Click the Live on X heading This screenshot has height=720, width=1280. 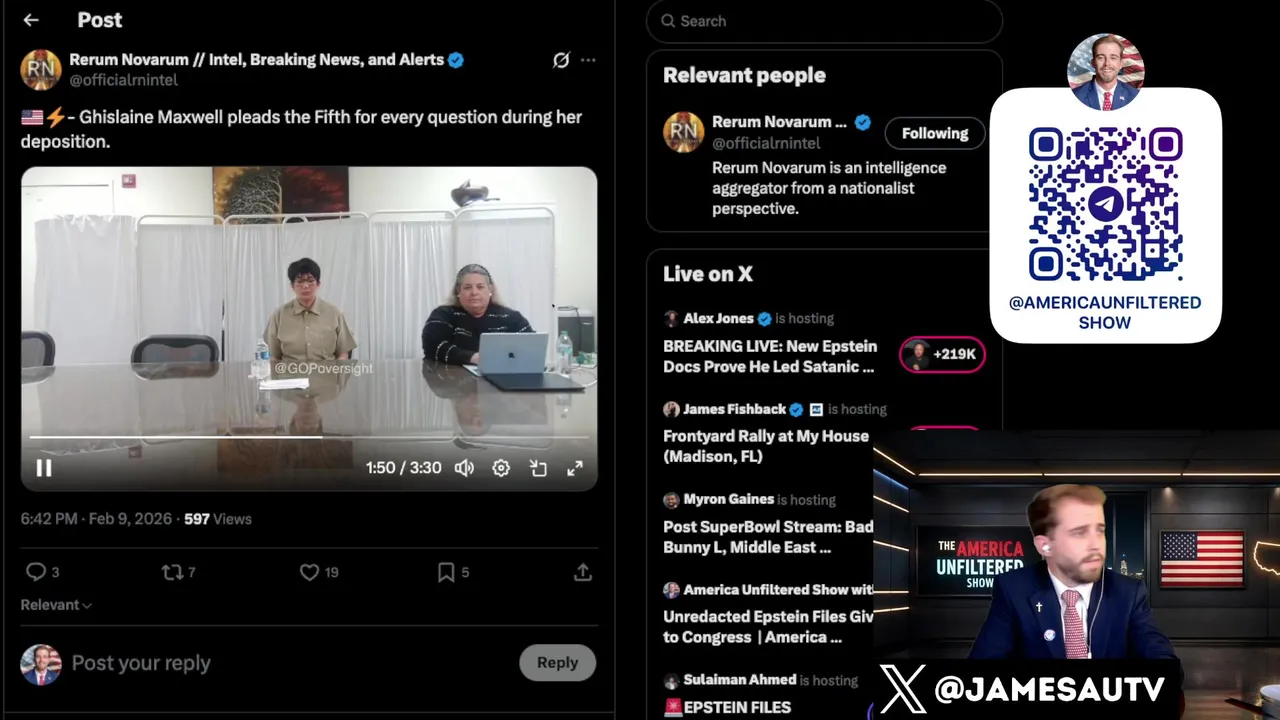708,274
